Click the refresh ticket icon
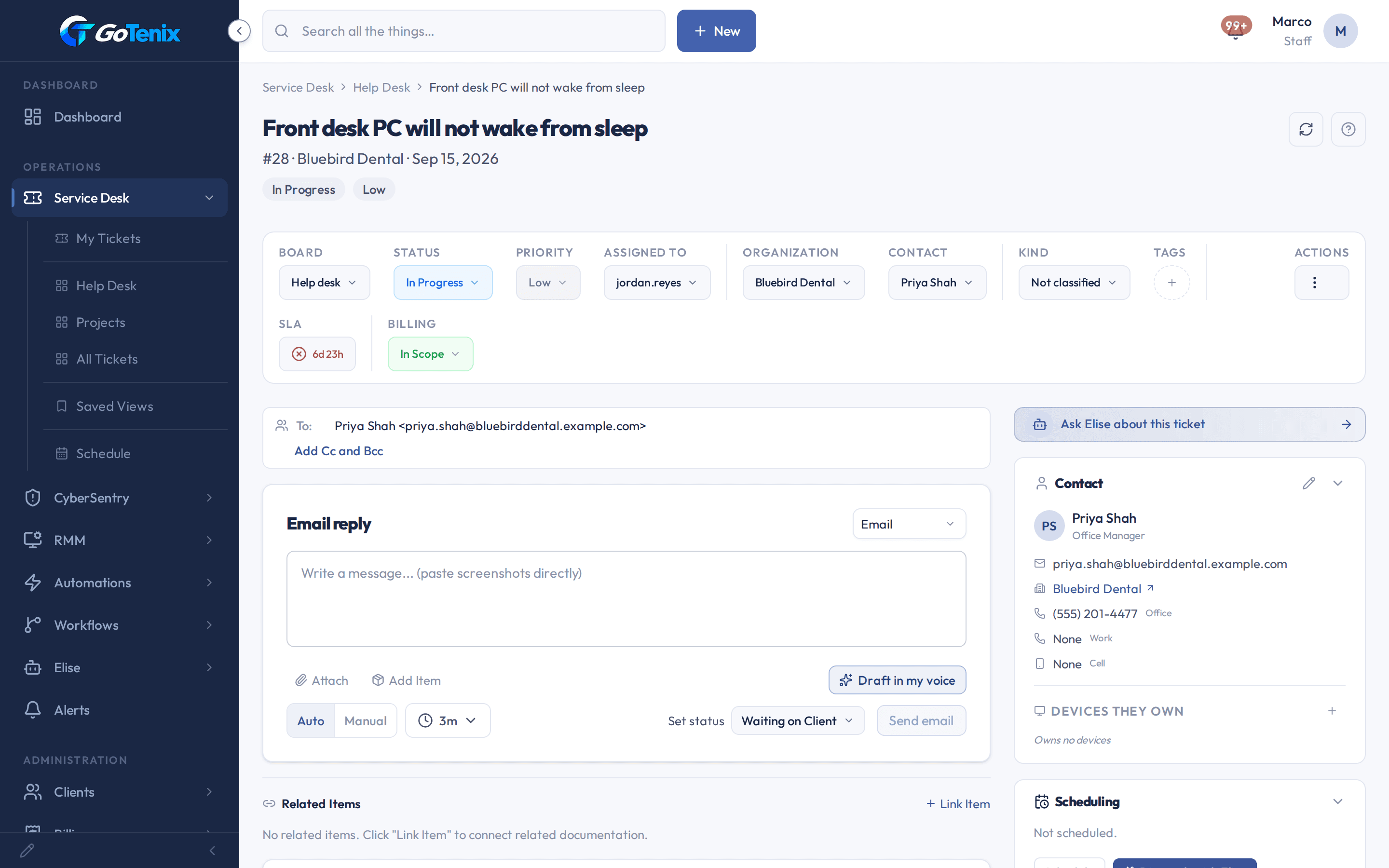1389x868 pixels. pos(1306,129)
